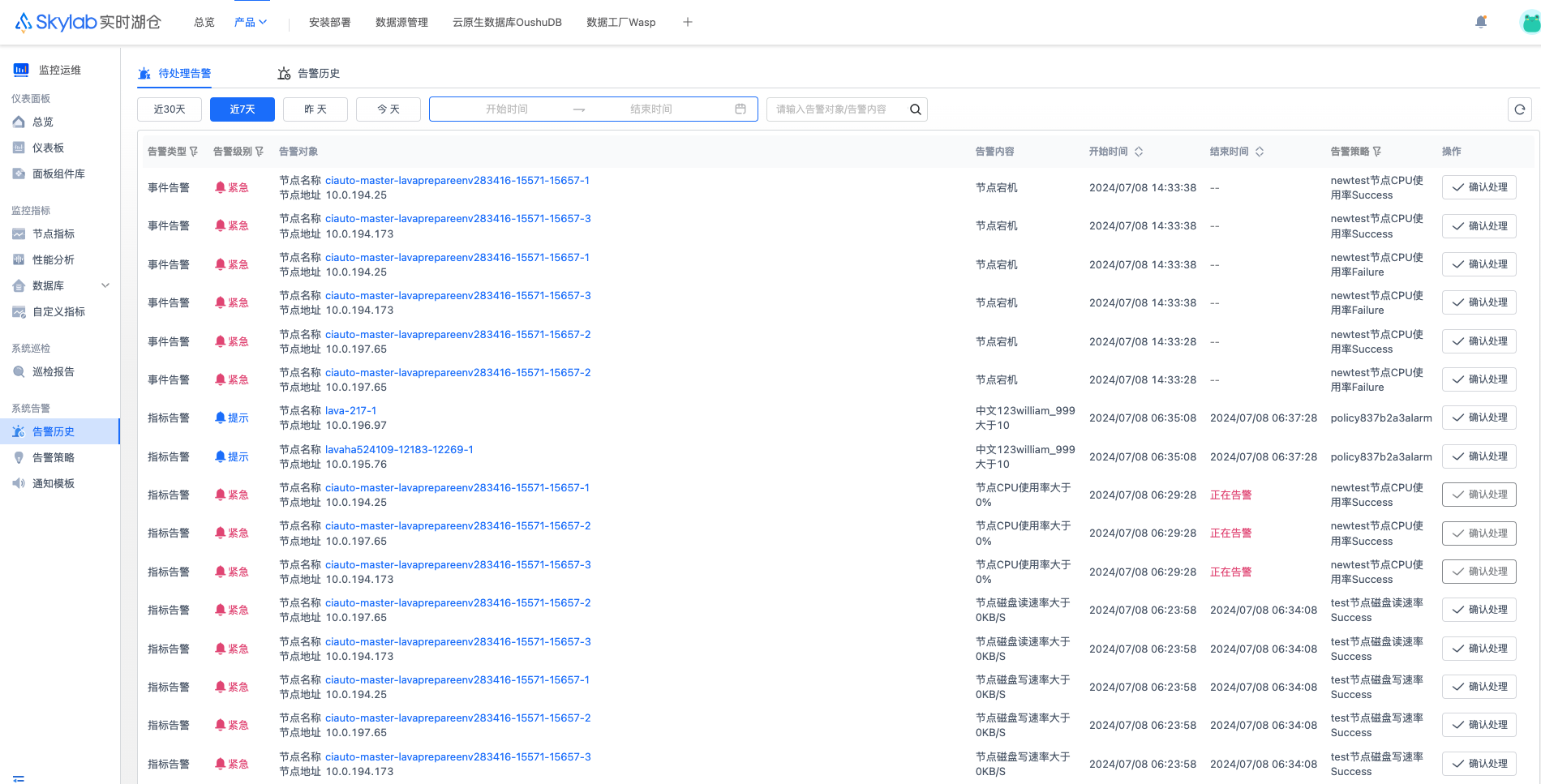The width and height of the screenshot is (1541, 784).
Task: Open 总览 in the sidebar dashboard section
Action: click(42, 122)
